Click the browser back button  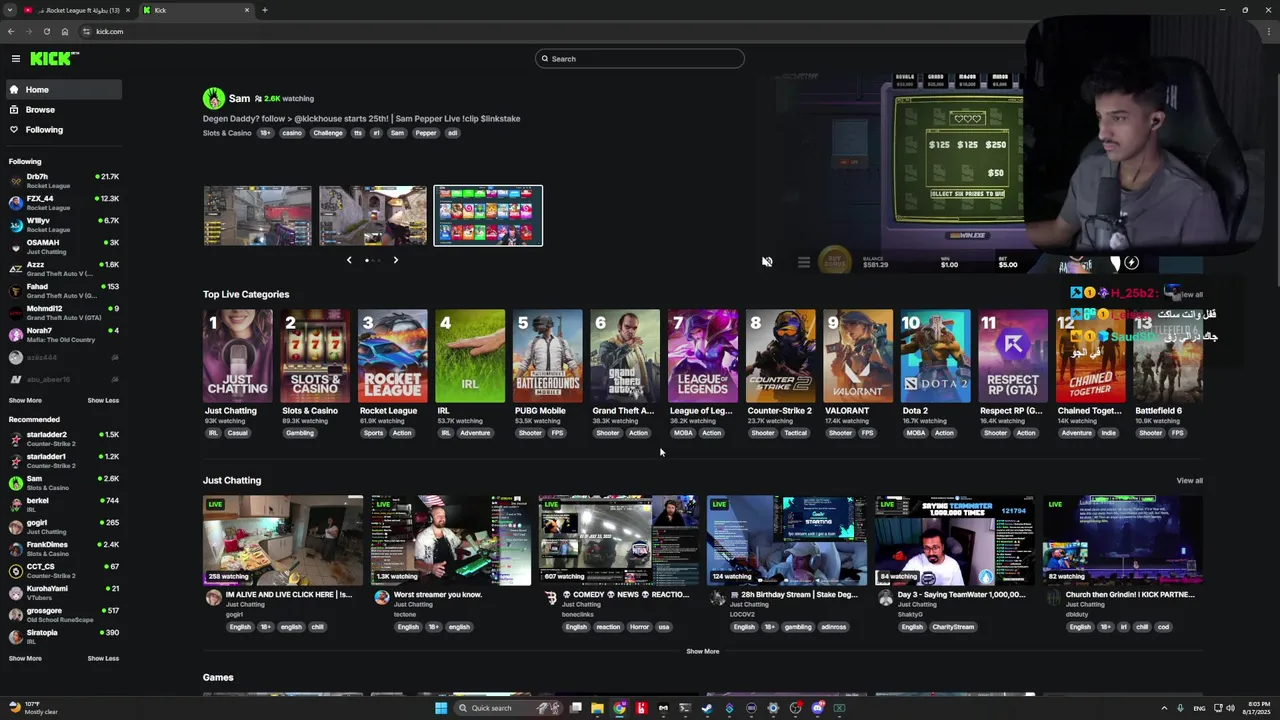[x=11, y=32]
